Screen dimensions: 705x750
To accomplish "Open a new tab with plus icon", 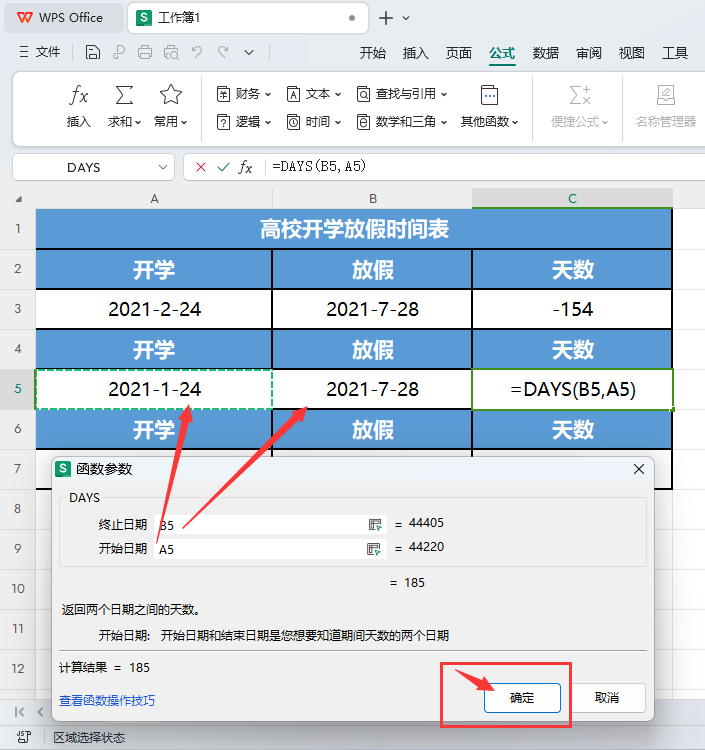I will point(386,18).
